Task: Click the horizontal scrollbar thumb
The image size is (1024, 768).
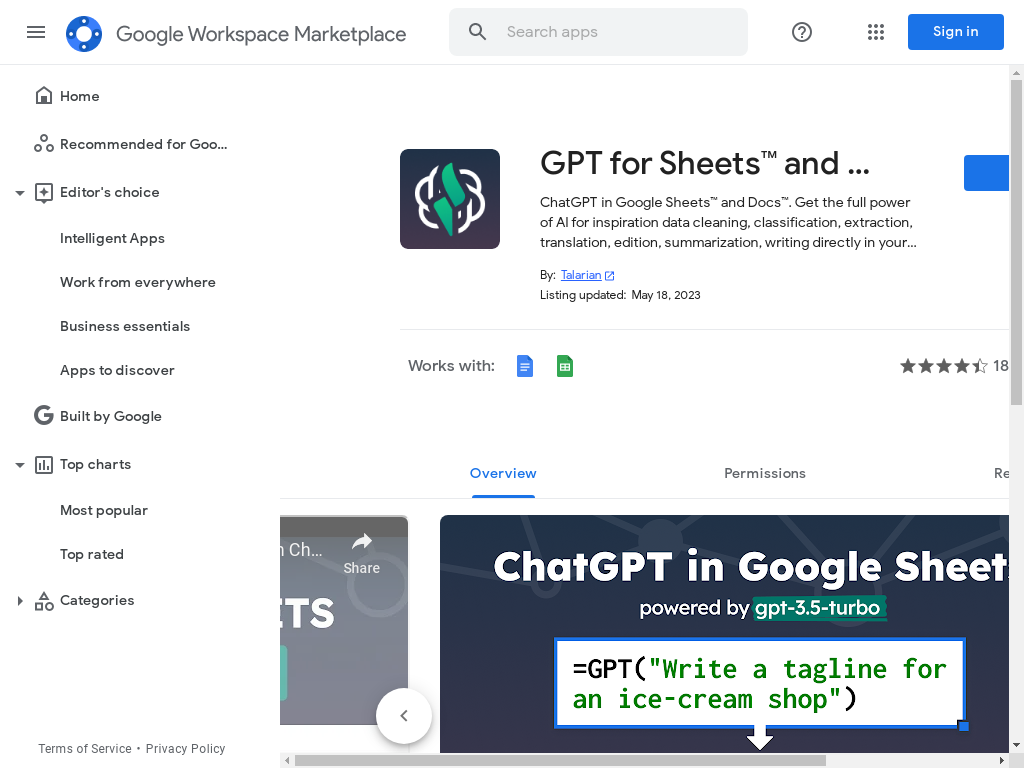Action: coord(560,761)
